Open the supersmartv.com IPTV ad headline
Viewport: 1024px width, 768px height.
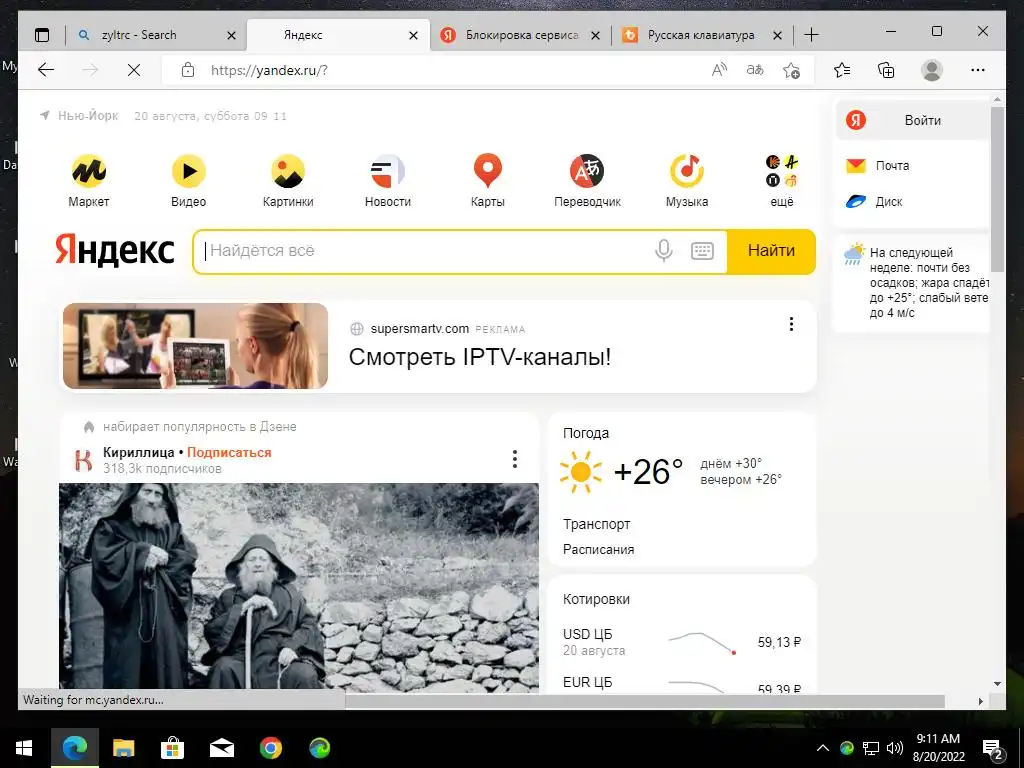[x=480, y=357]
